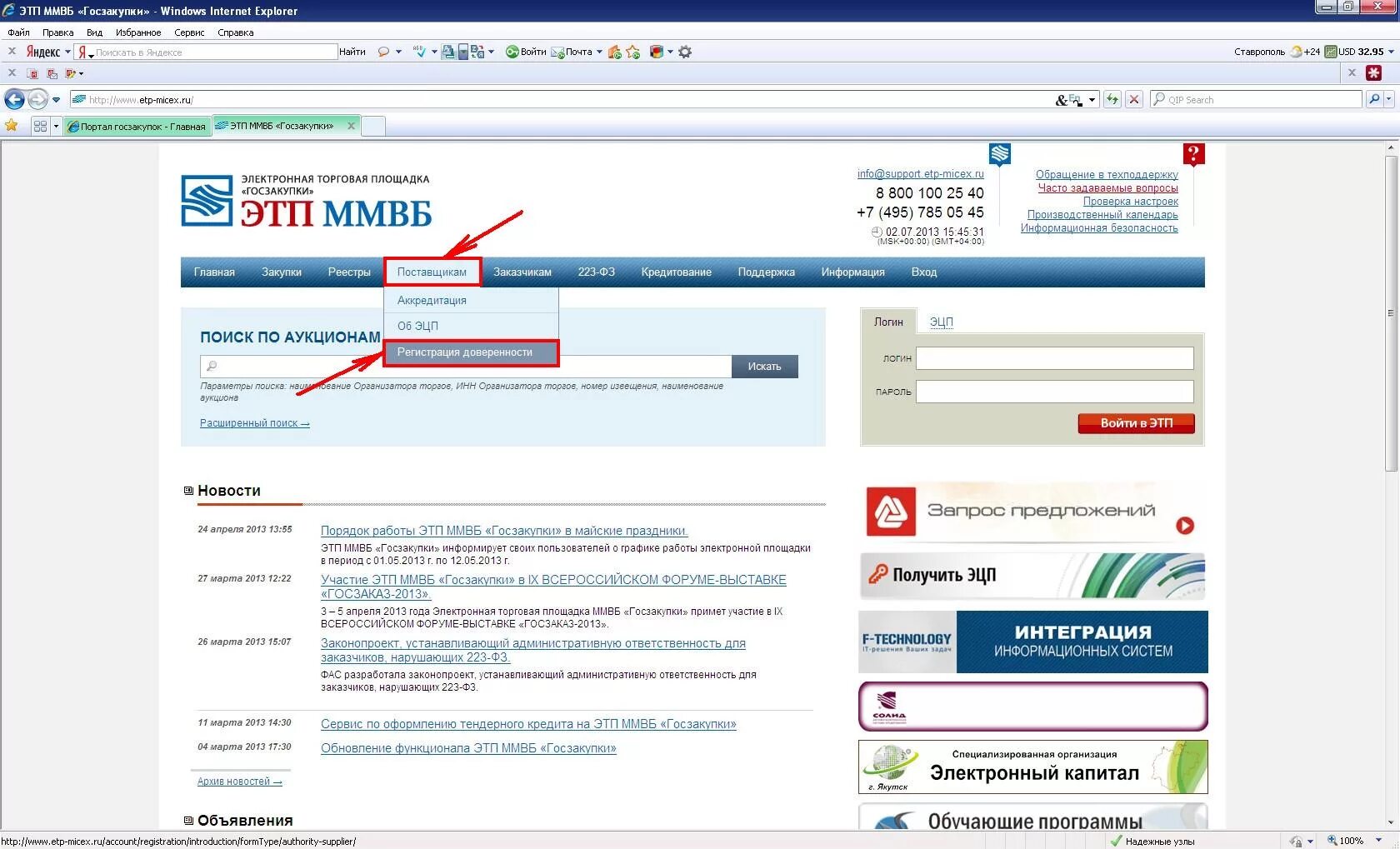The image size is (1400, 849).
Task: Switch to ЭЦП login tab
Action: coord(942,322)
